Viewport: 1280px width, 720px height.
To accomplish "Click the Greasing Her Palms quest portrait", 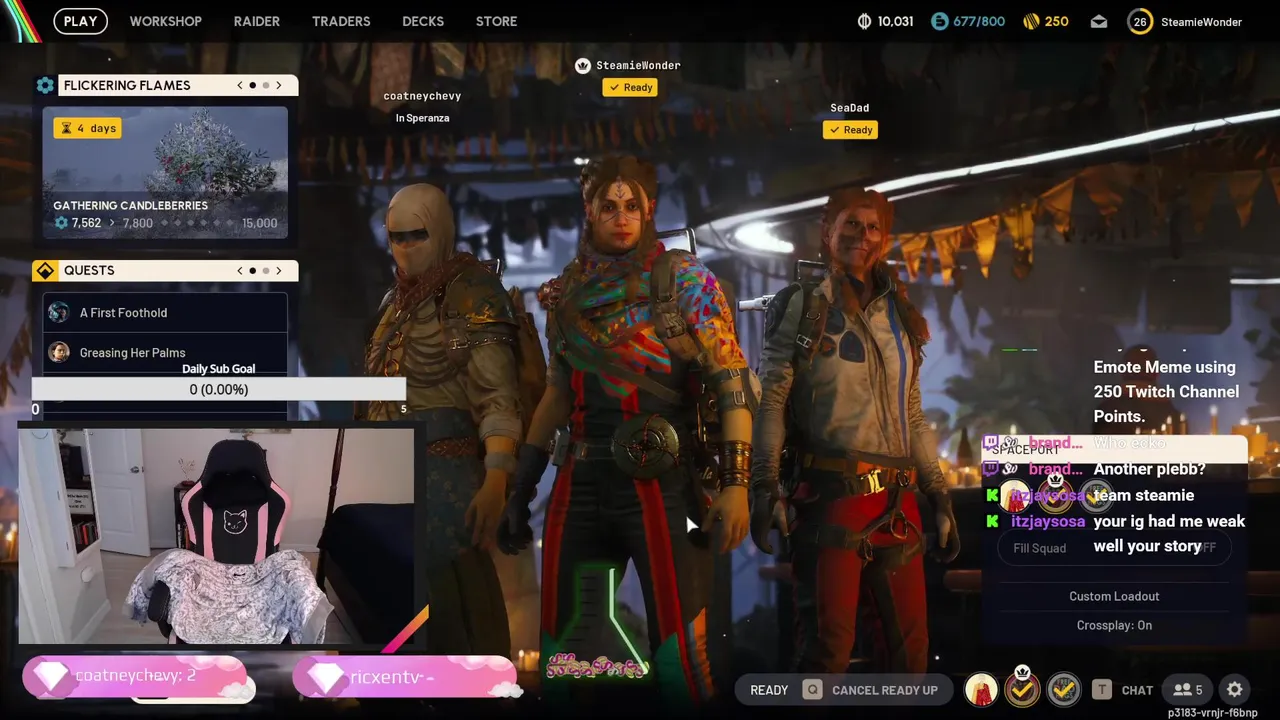I will tap(59, 352).
